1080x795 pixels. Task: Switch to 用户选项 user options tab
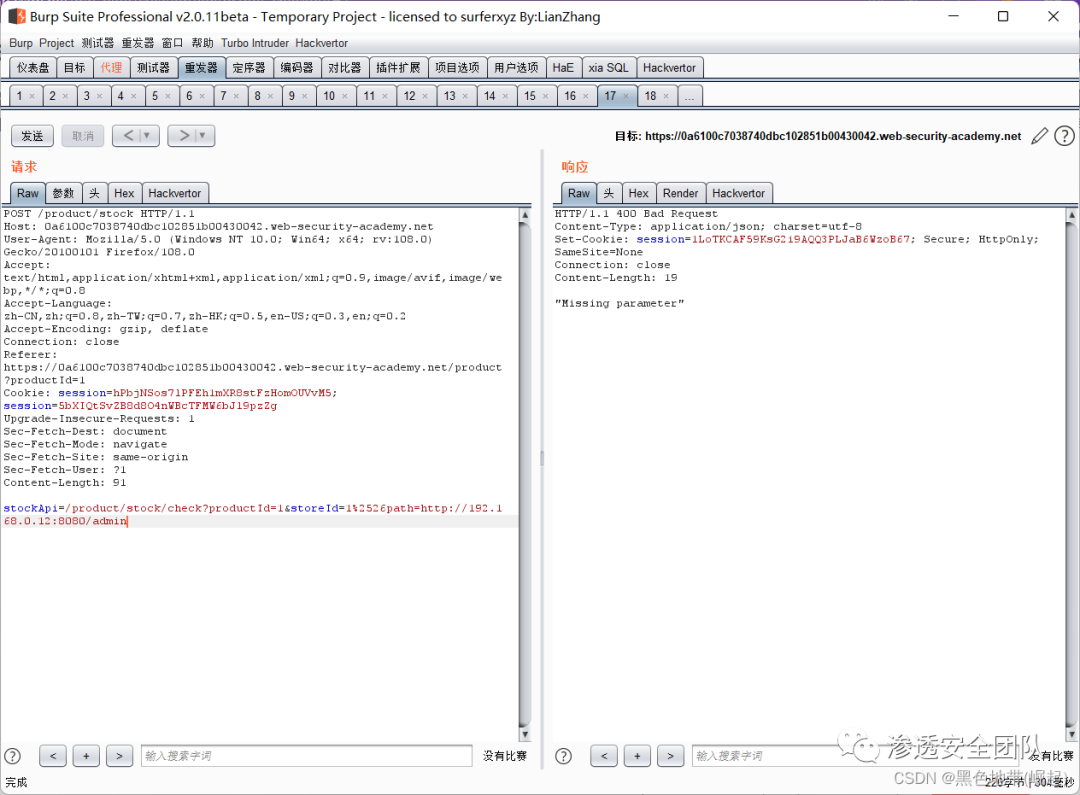(x=516, y=68)
